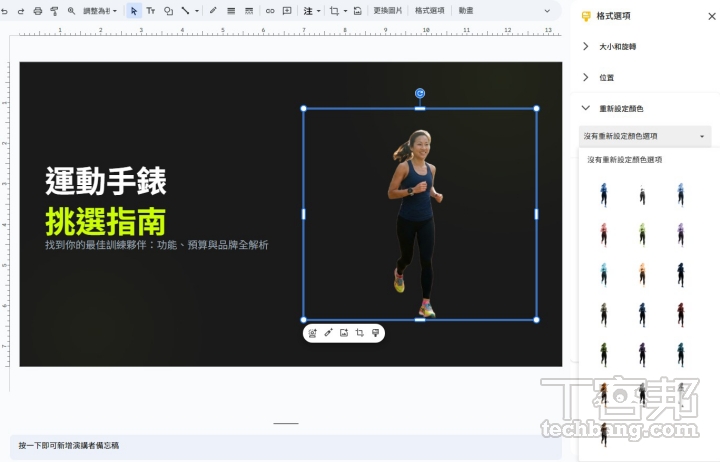Click the replace image icon in floating toolbar

(344, 333)
